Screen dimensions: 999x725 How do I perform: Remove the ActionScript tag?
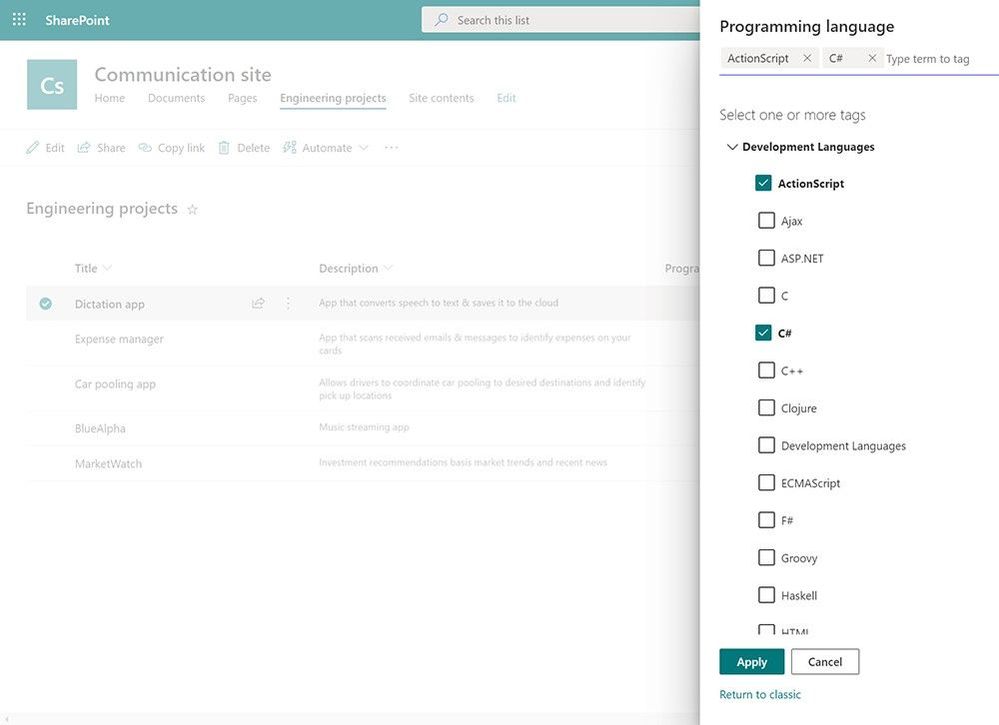coord(807,58)
